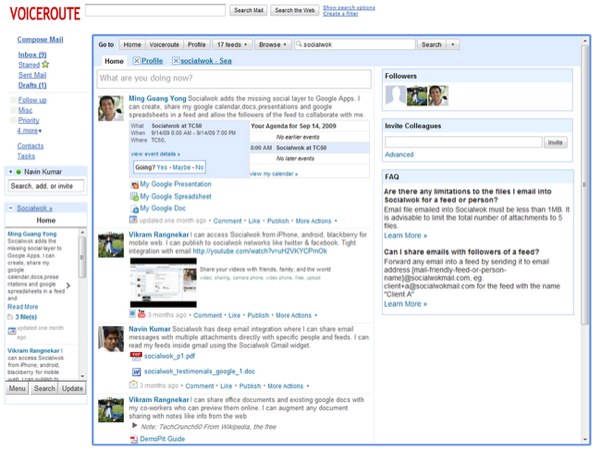The height and width of the screenshot is (452, 602).
Task: Open the Inbox (9) folder
Action: [32, 55]
